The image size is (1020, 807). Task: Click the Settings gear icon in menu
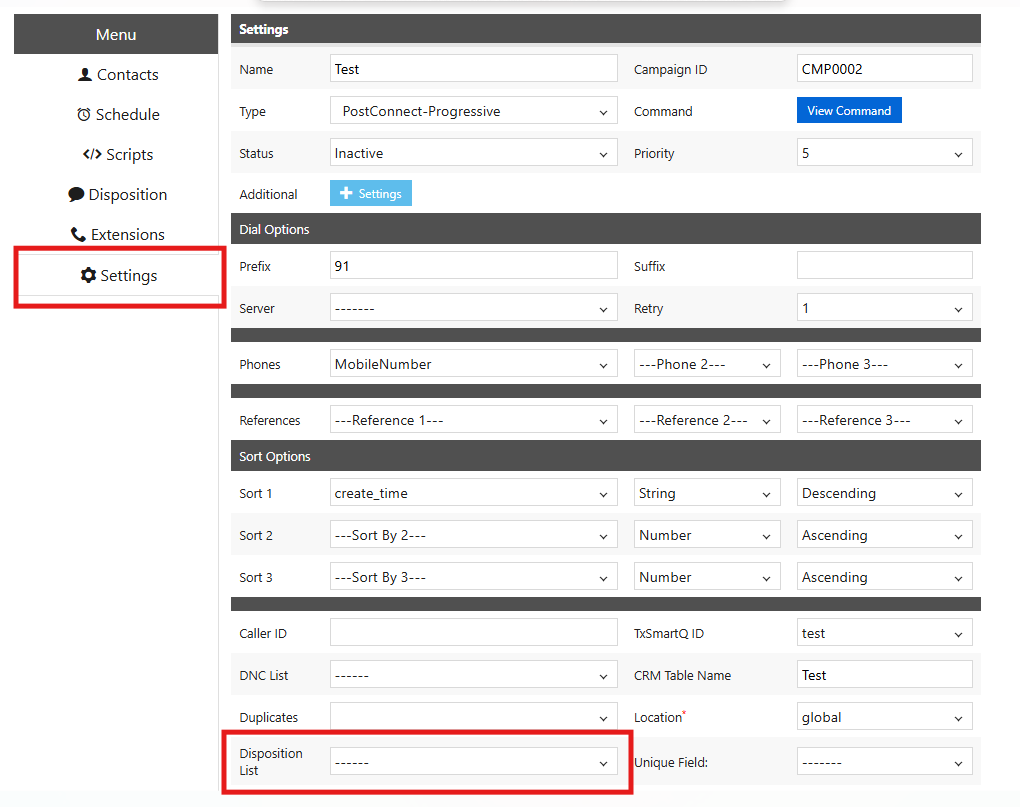click(88, 276)
